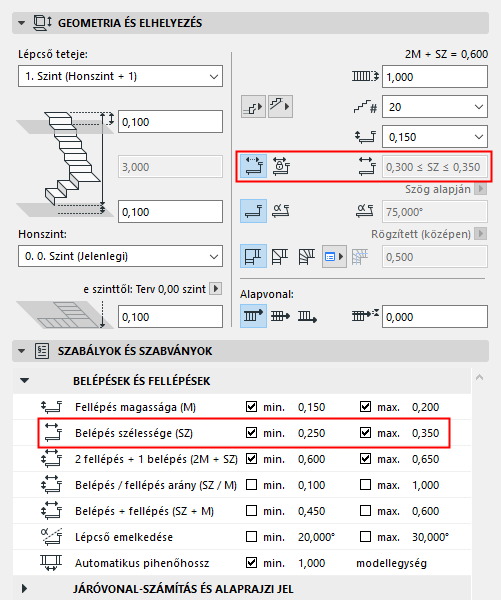Collapse the Szabályok és szabványok panel
The image size is (501, 600).
21,351
